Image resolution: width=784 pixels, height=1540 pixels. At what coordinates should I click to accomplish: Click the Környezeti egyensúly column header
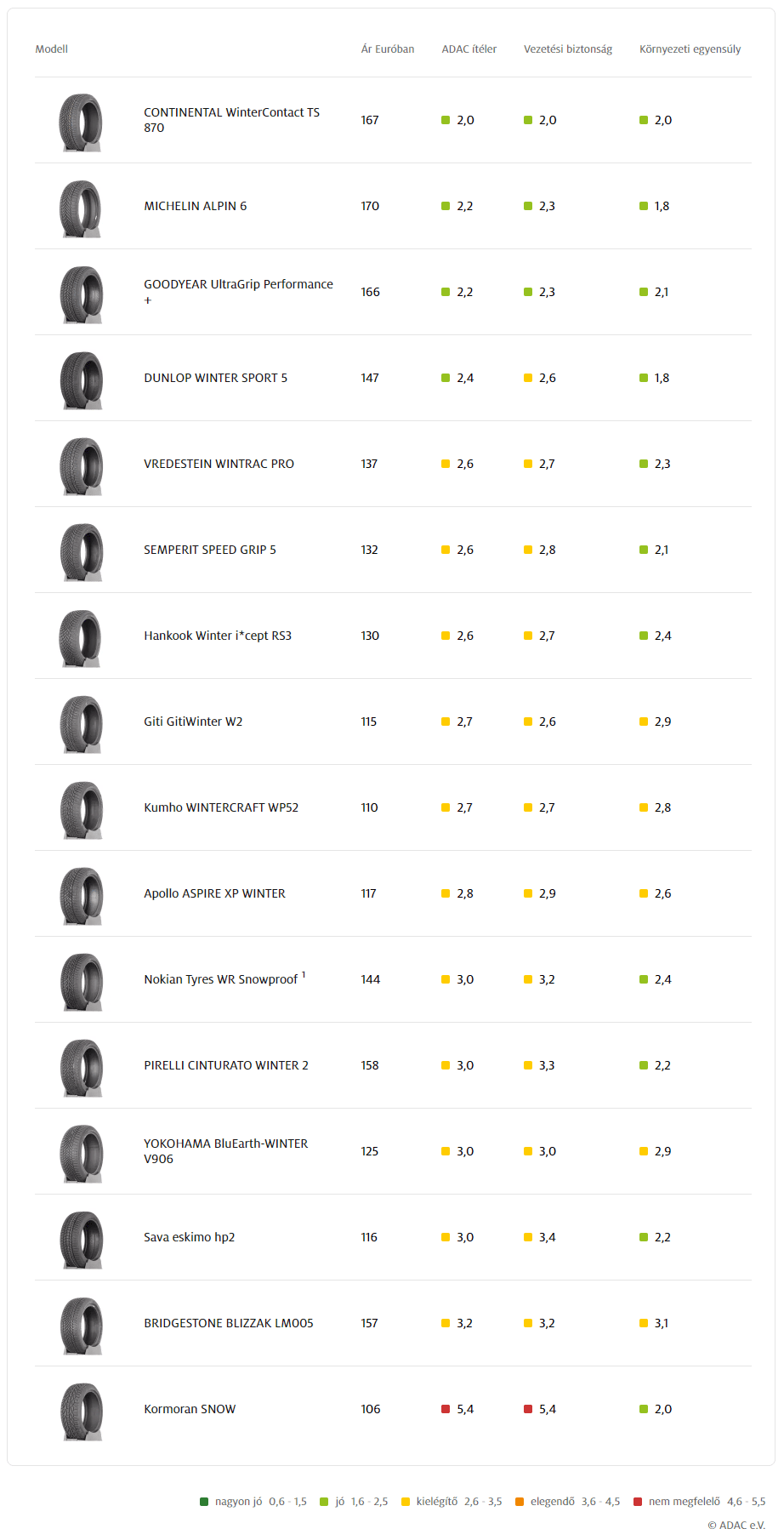click(x=690, y=49)
